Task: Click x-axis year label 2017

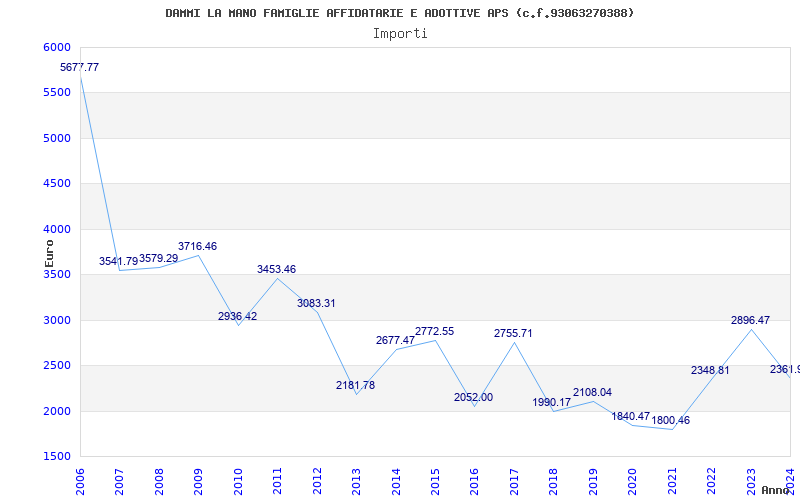Action: [x=514, y=481]
